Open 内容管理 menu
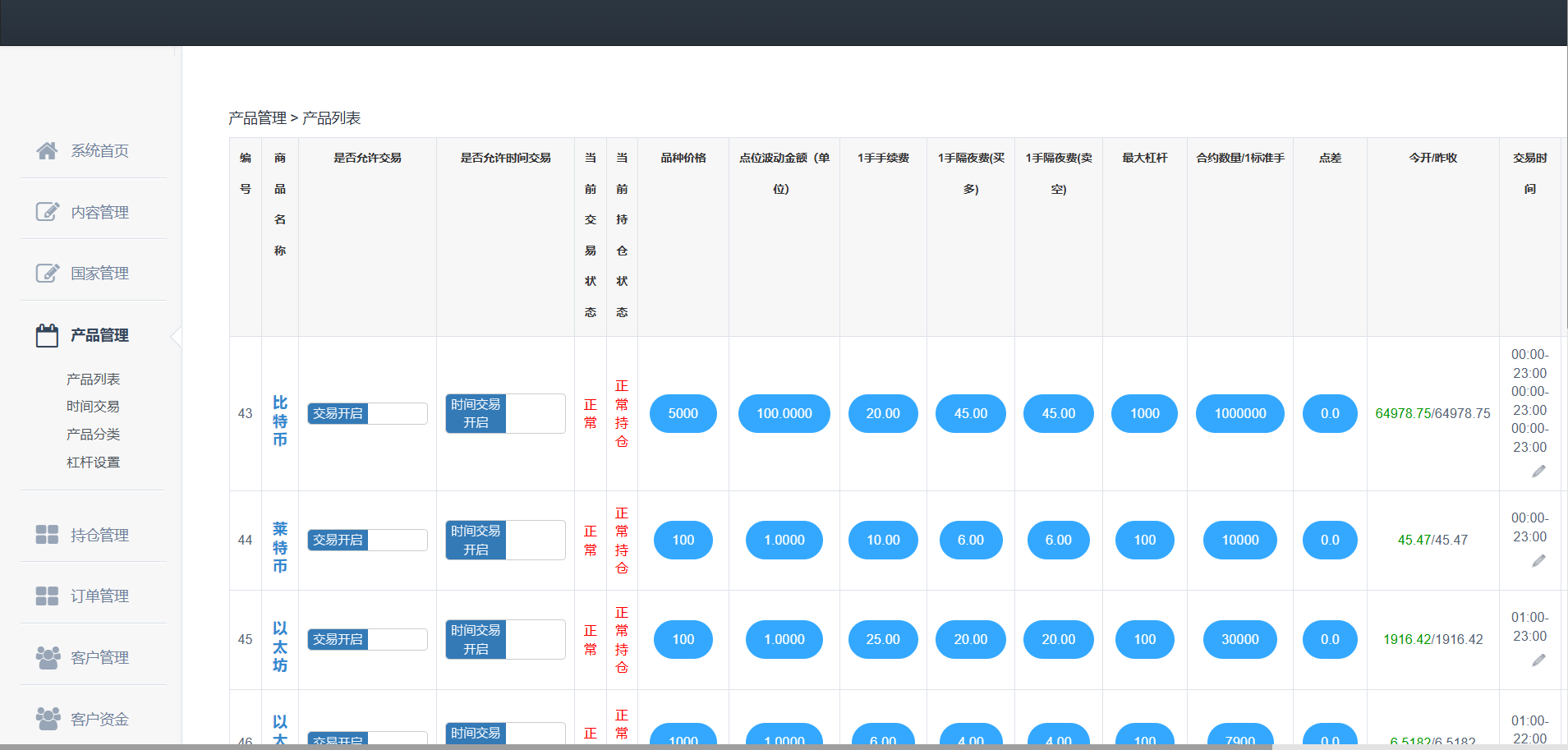 tap(99, 212)
